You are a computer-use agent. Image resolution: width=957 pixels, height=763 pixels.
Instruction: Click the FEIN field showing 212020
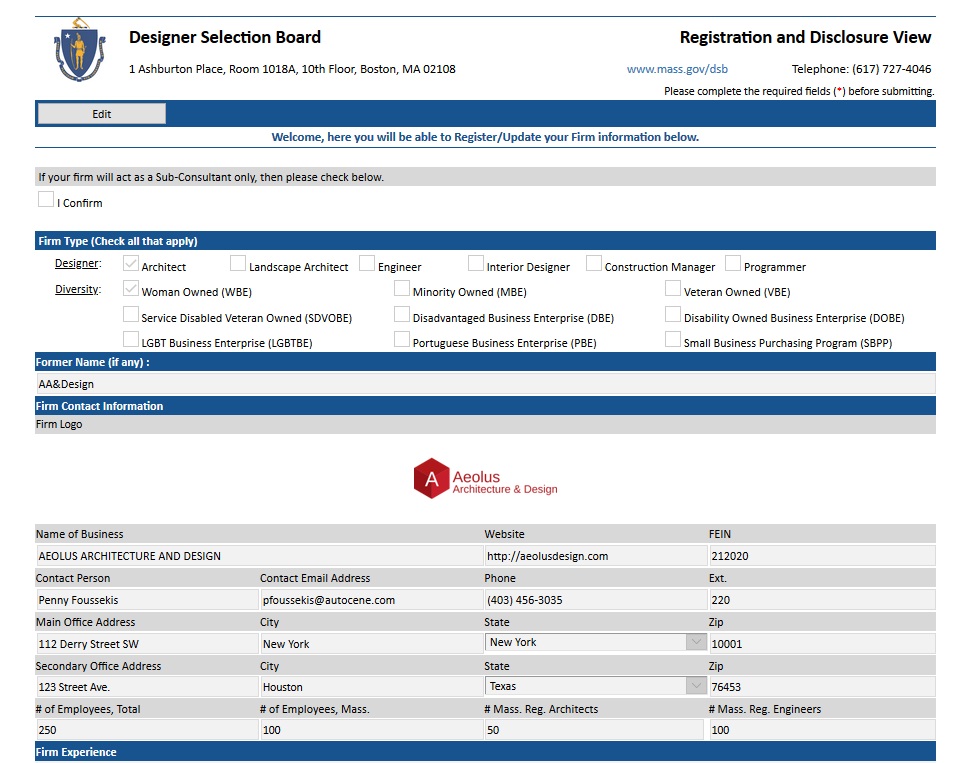click(820, 556)
